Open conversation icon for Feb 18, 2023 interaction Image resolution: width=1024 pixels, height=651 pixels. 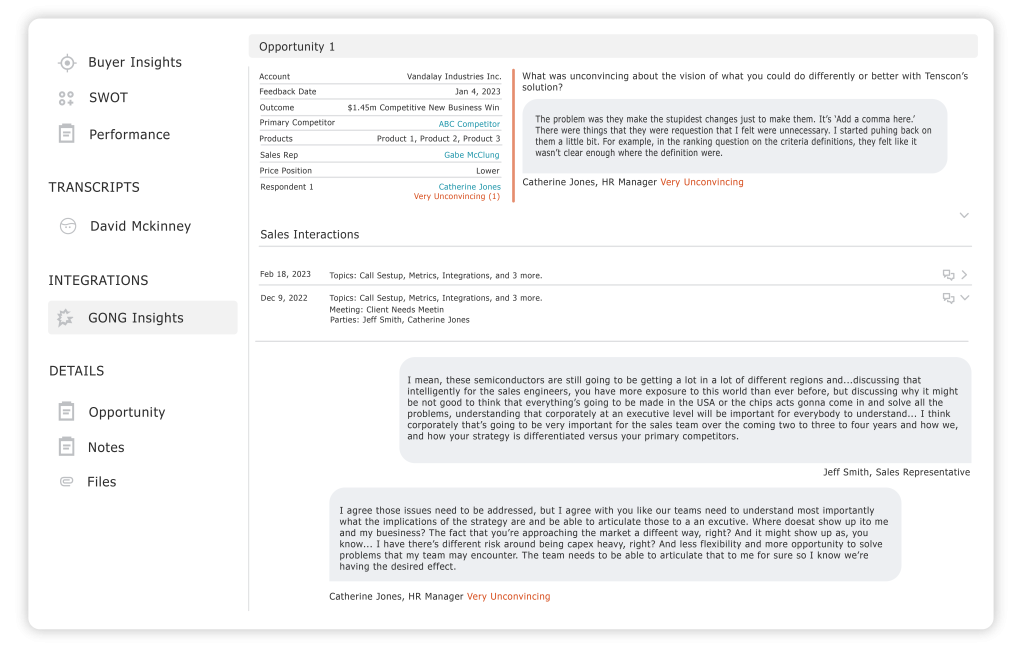(x=948, y=275)
